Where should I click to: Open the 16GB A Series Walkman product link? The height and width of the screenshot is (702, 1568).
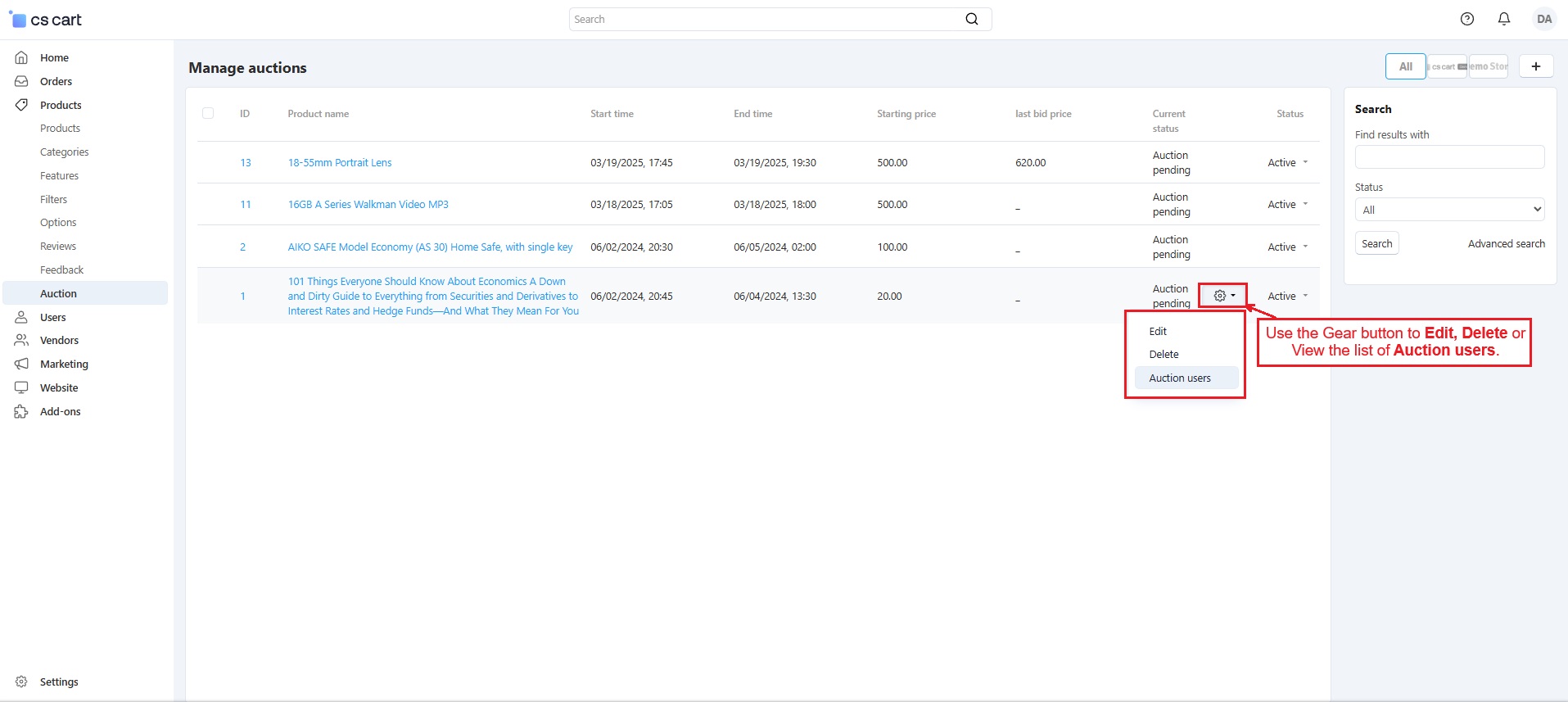(368, 204)
